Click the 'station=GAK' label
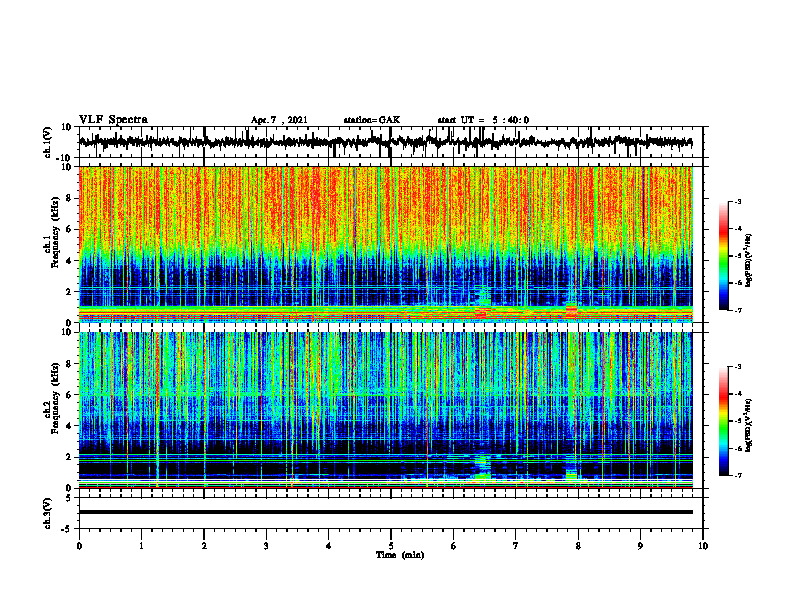Image resolution: width=792 pixels, height=612 pixels. (372, 120)
